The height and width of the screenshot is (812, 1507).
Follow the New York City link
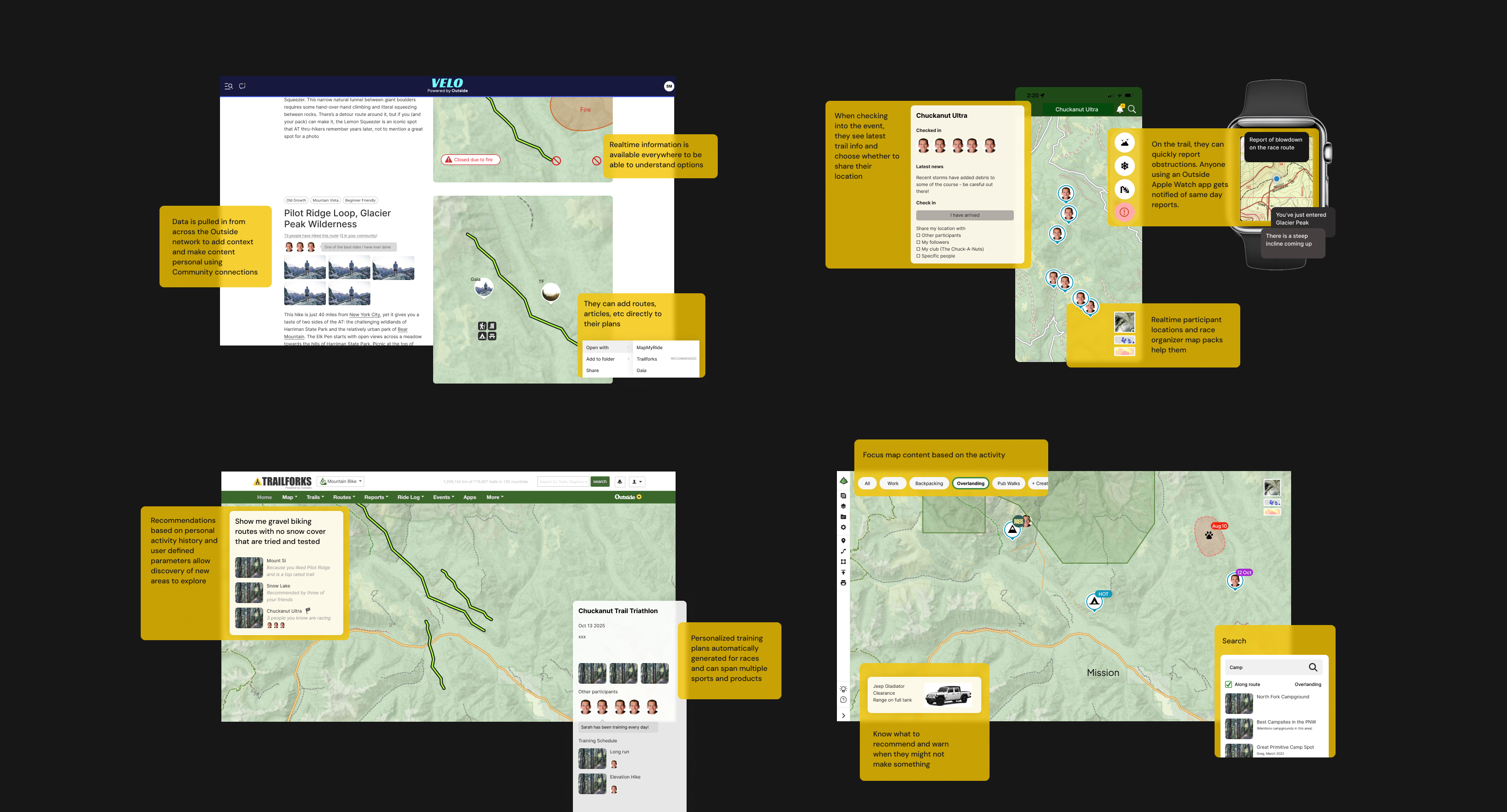click(364, 314)
